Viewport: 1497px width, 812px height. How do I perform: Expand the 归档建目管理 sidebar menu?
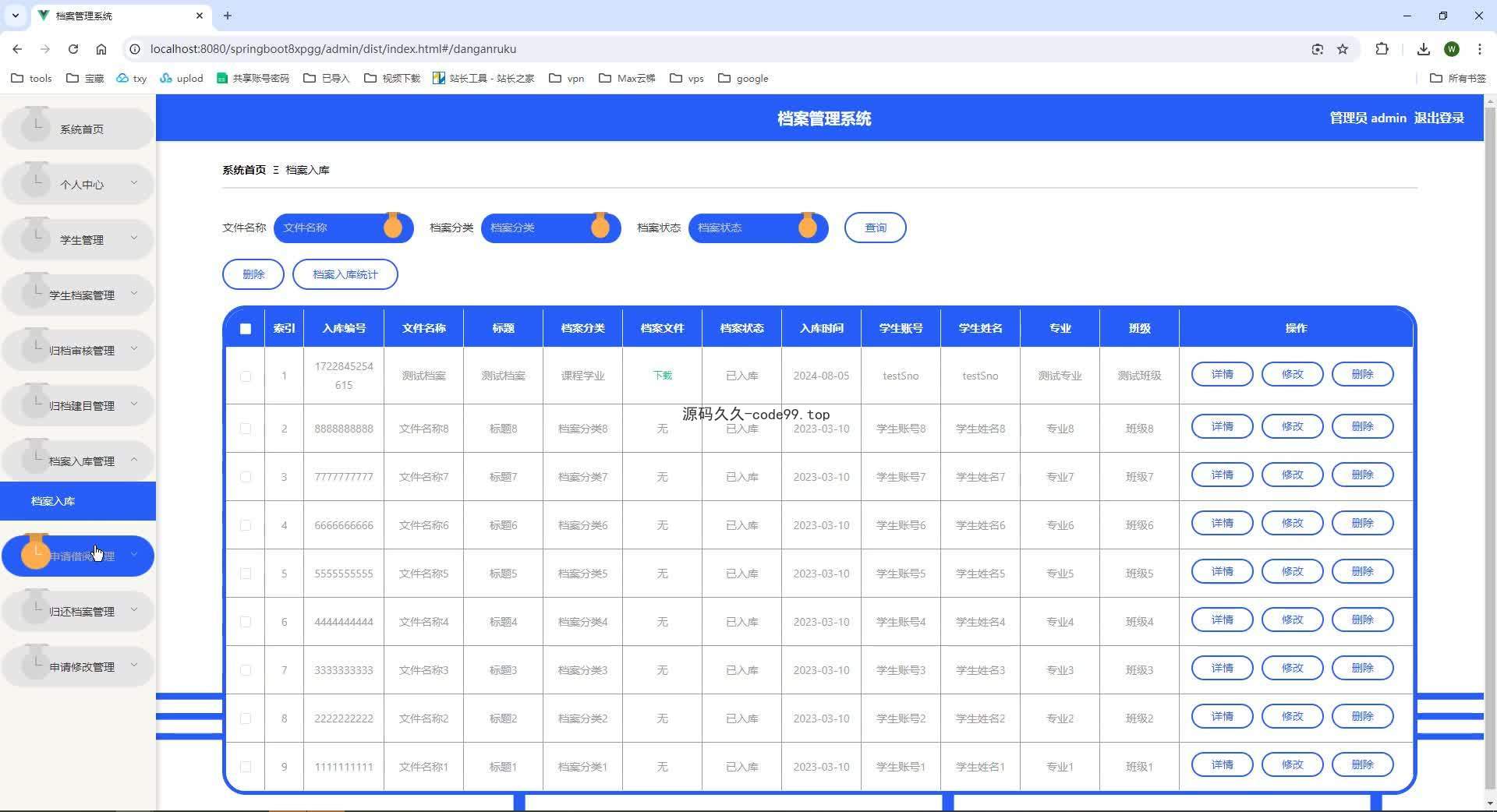tap(78, 405)
